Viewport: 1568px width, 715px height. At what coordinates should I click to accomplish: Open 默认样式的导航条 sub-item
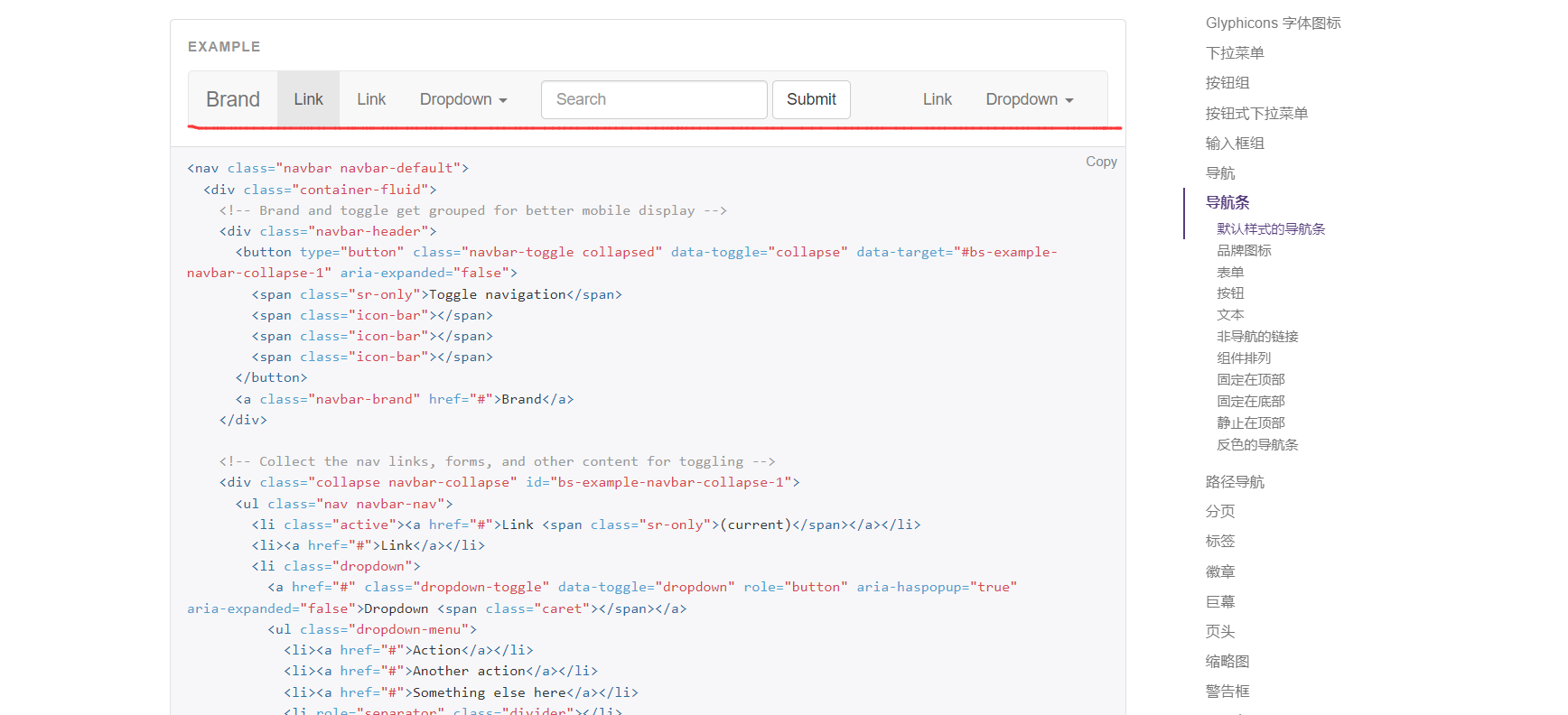click(x=1271, y=229)
